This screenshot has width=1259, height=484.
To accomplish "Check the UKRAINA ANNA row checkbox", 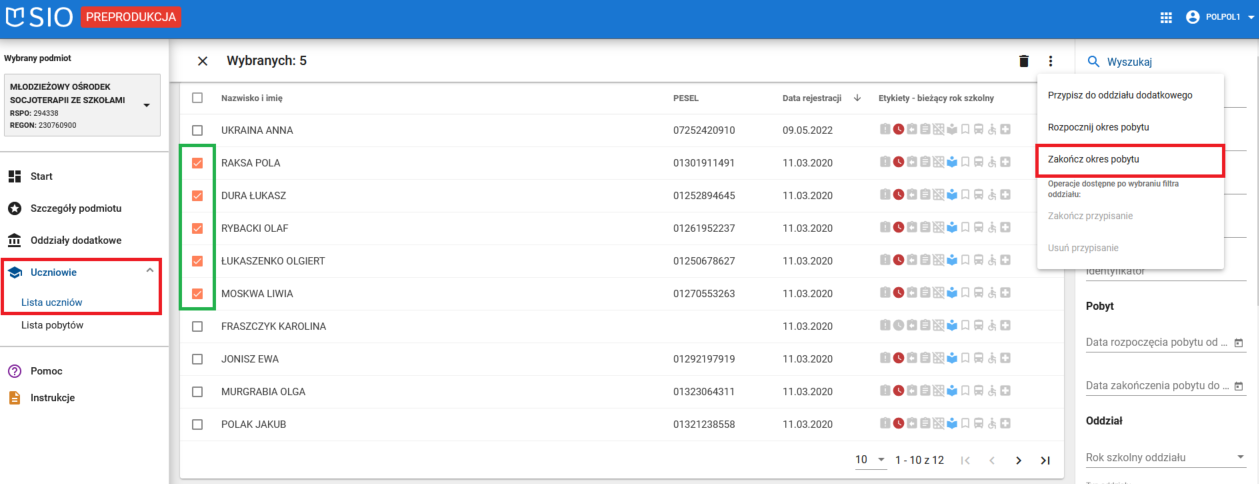I will point(197,131).
